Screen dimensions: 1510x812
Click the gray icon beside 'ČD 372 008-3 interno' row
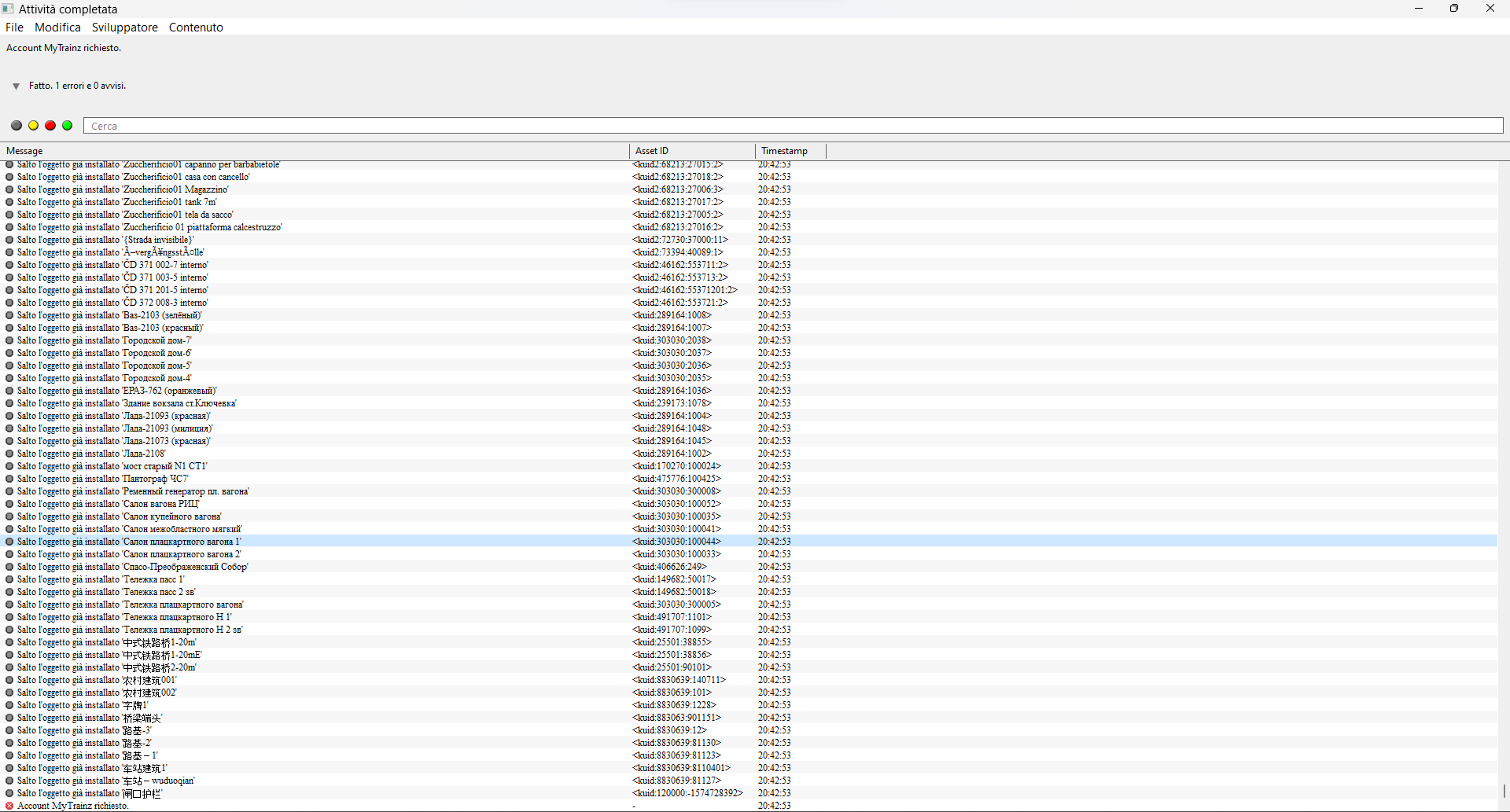point(9,303)
